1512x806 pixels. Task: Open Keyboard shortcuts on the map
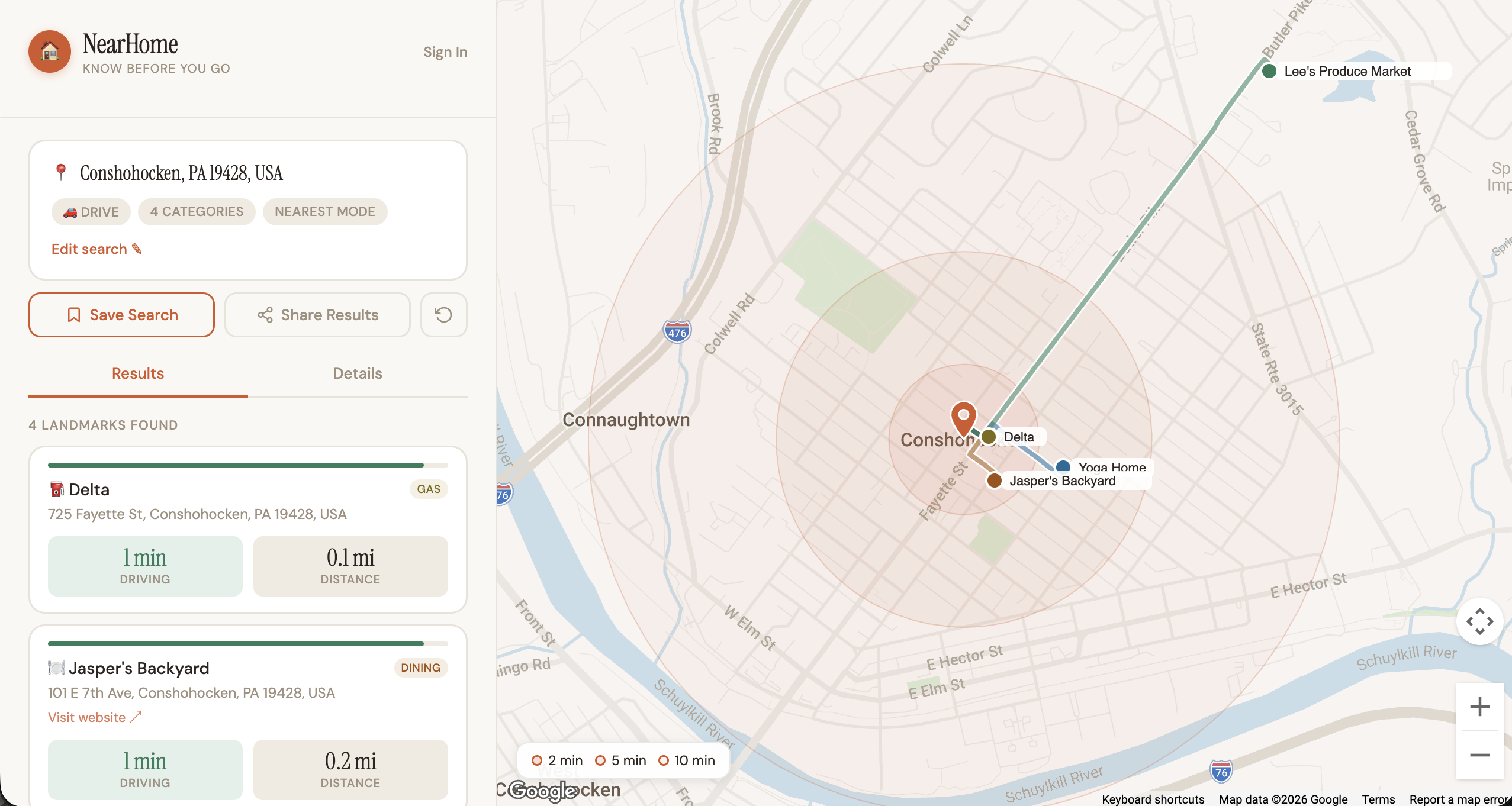[x=1153, y=799]
